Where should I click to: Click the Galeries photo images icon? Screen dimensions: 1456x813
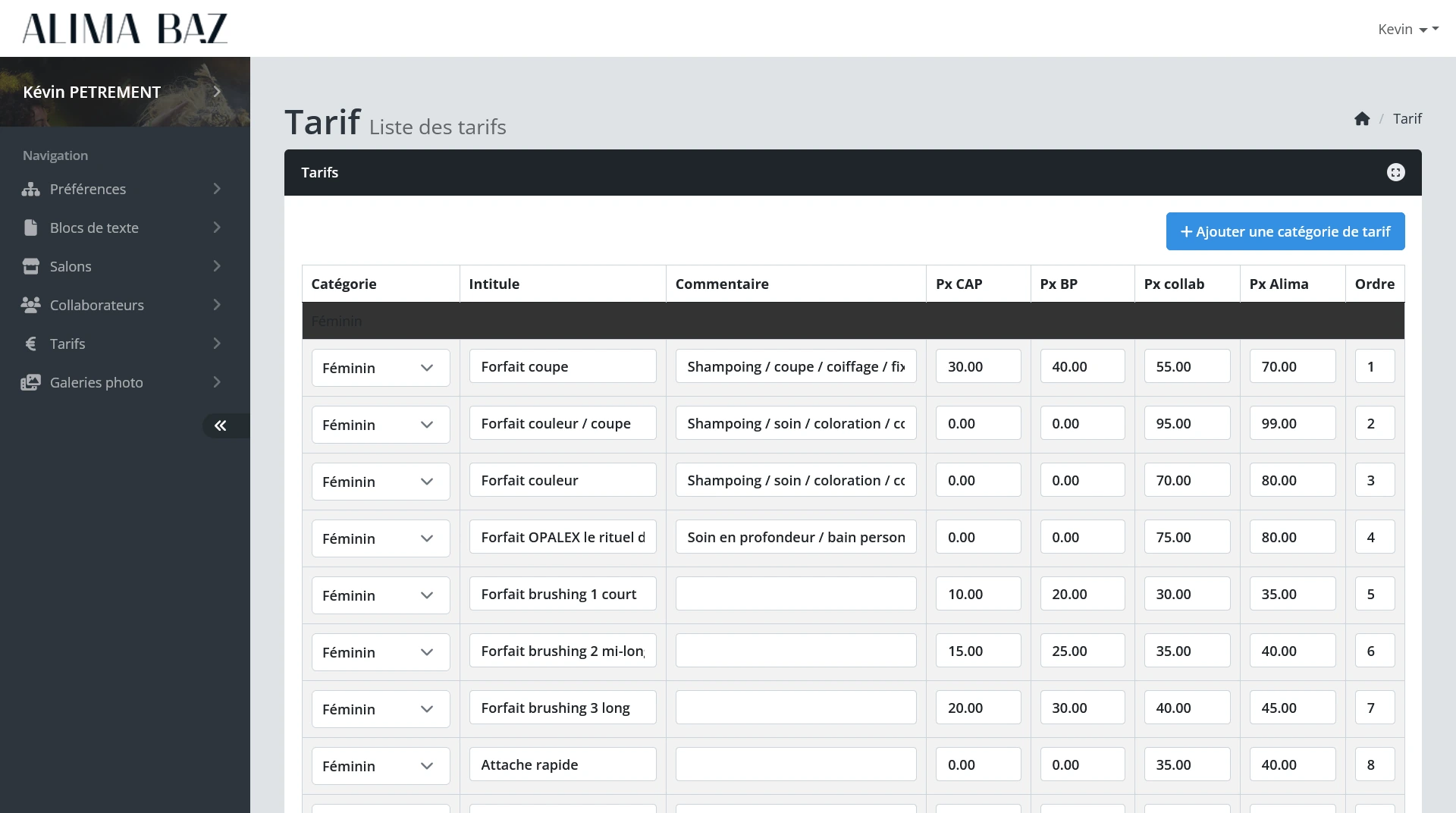coord(30,383)
